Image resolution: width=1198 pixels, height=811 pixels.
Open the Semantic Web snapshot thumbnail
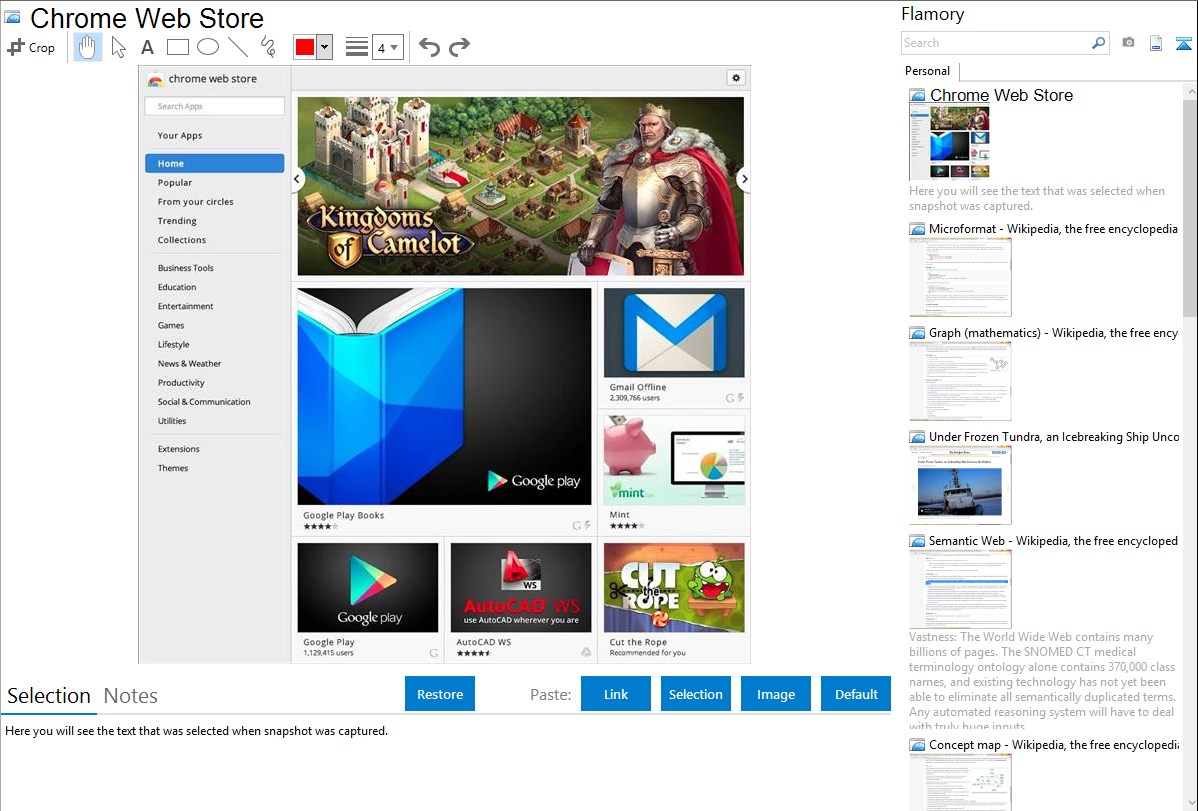[x=960, y=589]
